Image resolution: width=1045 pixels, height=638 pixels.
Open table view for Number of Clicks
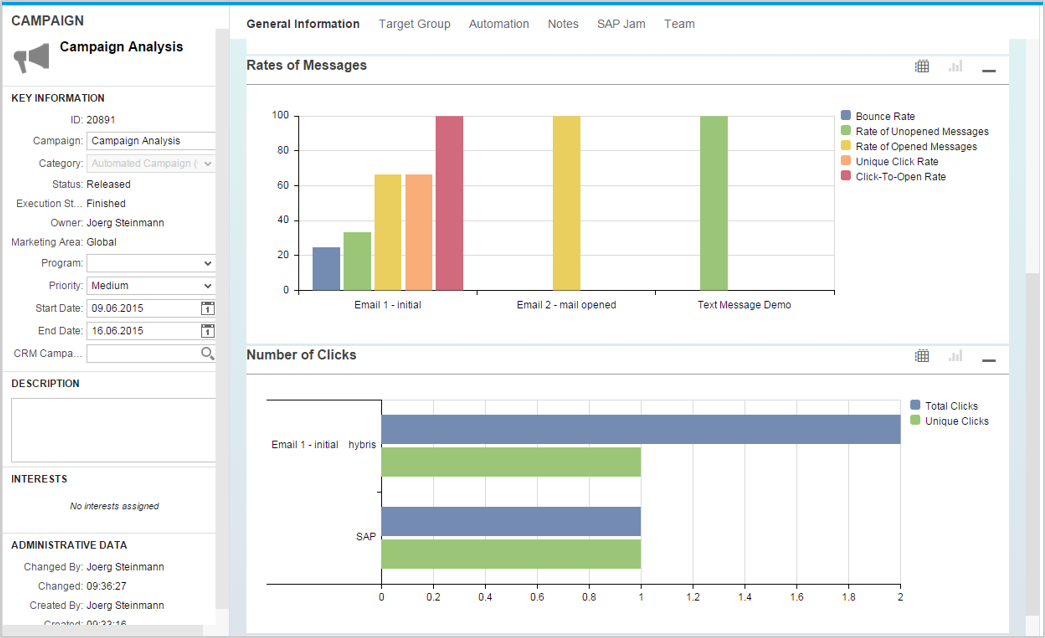tap(921, 355)
